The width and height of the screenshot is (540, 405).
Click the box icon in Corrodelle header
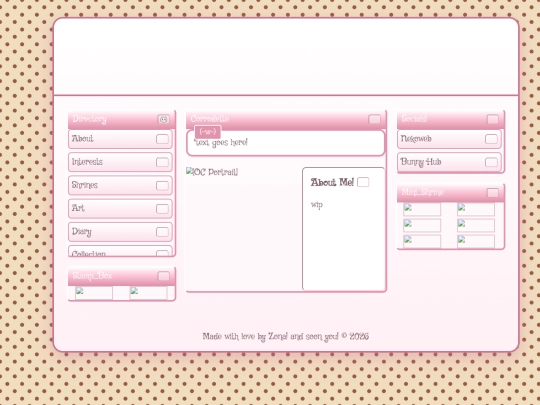[374, 119]
